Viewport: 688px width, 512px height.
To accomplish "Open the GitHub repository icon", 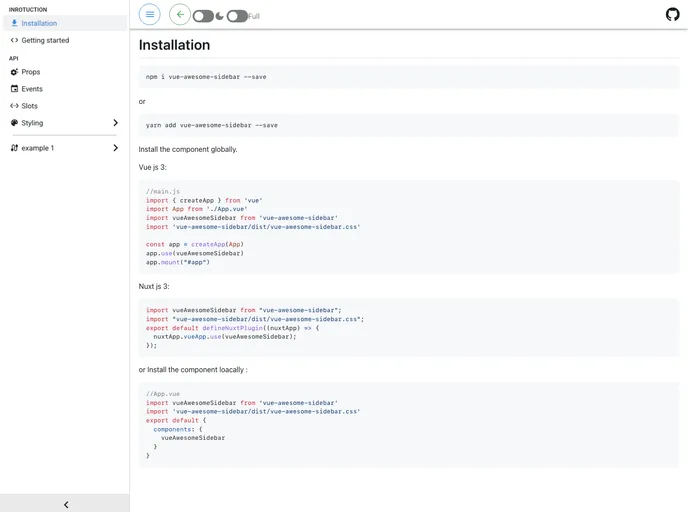I will pos(672,14).
